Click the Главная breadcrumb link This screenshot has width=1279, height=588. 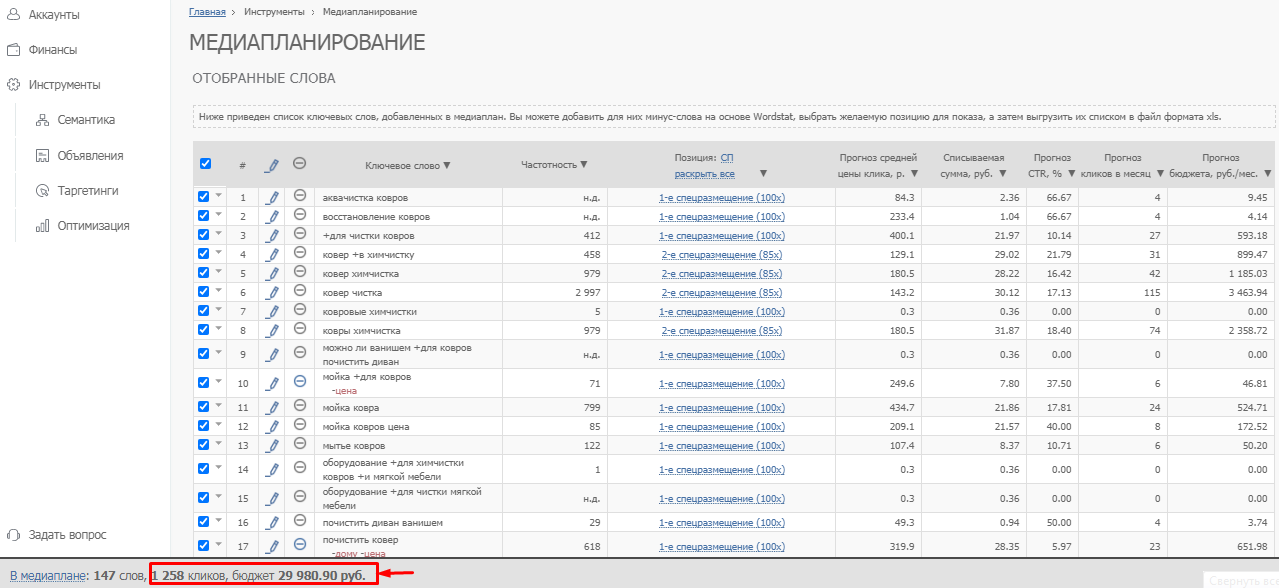[206, 11]
